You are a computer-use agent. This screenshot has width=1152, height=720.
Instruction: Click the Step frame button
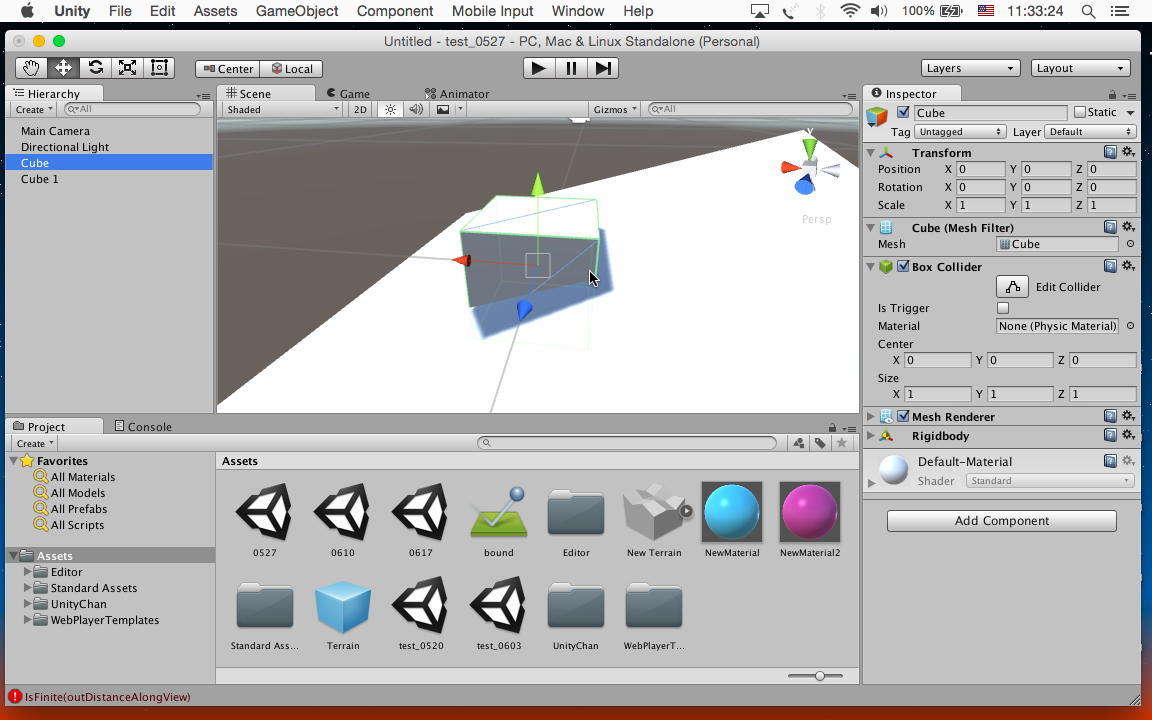coord(602,68)
